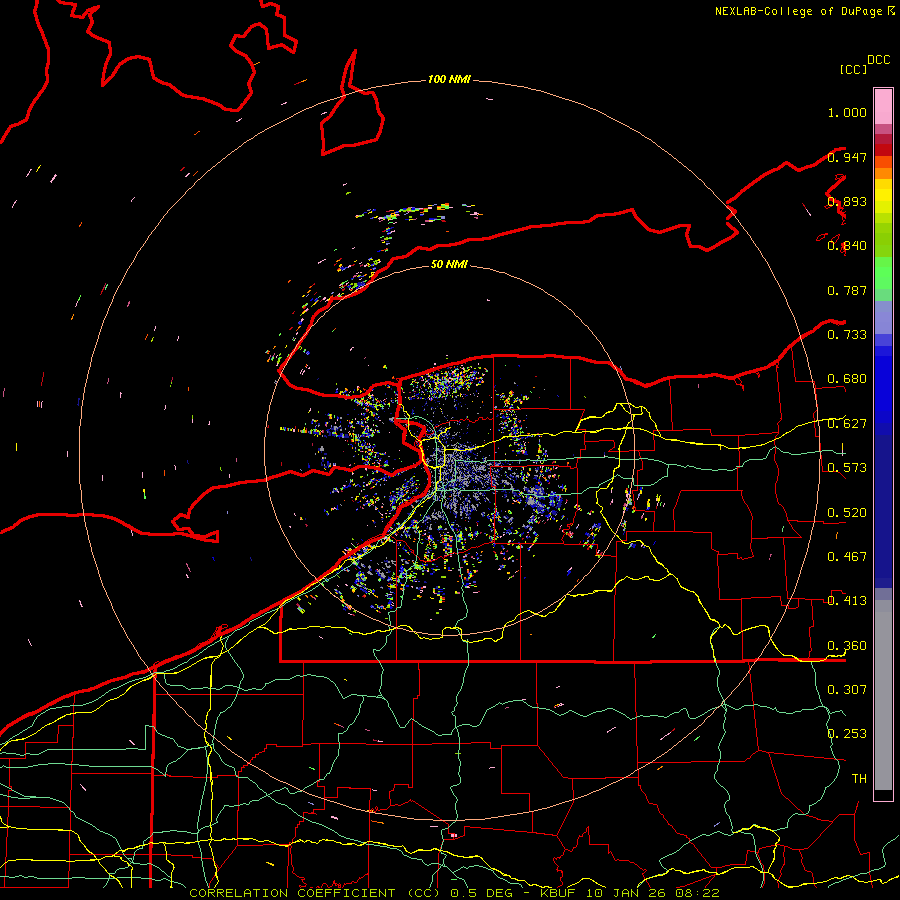Screen dimensions: 900x900
Task: Click the [CC] units label
Action: click(x=853, y=69)
